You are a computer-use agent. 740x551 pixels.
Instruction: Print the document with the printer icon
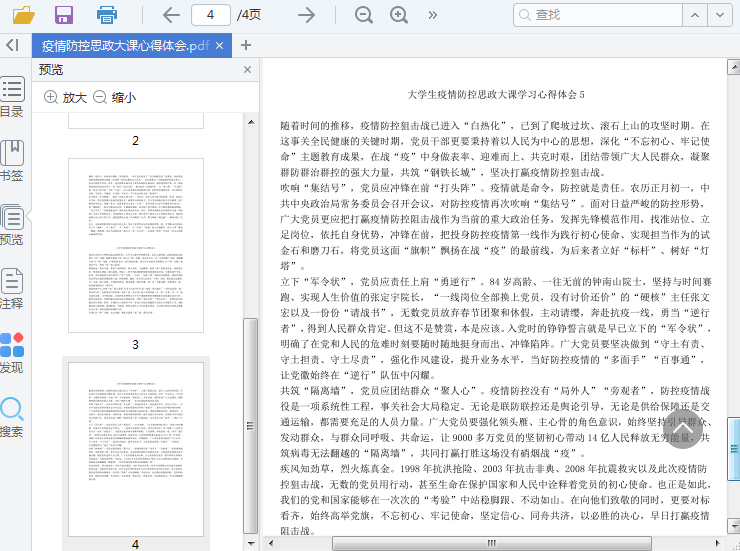pyautogui.click(x=107, y=15)
